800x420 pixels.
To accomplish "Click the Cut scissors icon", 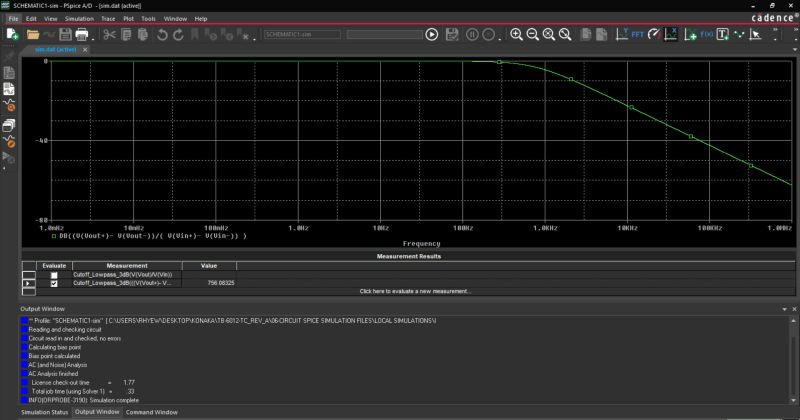I will [x=109, y=35].
